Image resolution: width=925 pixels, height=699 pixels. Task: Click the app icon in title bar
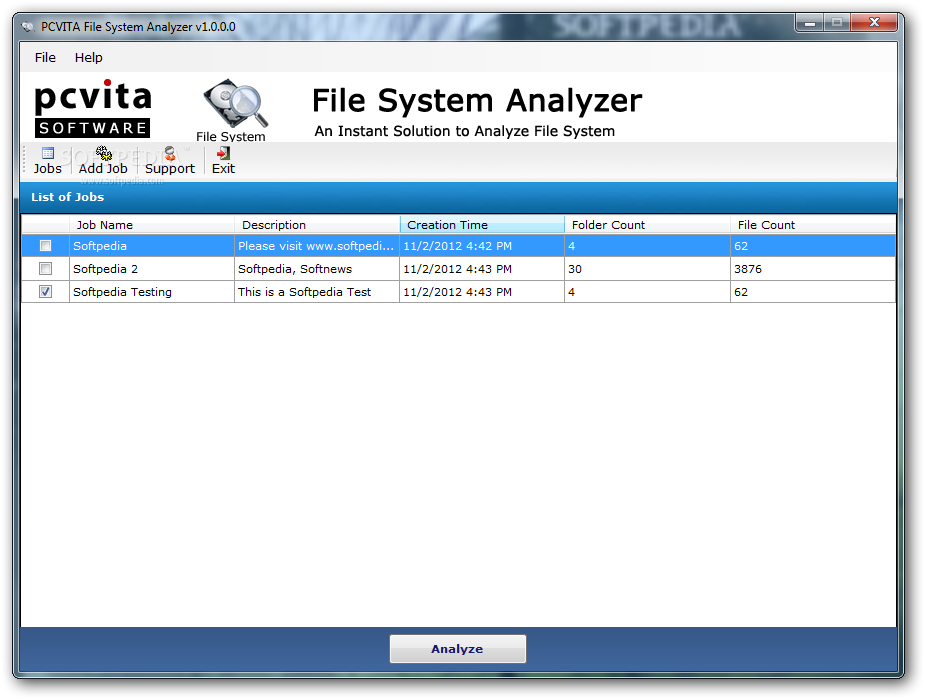(27, 27)
